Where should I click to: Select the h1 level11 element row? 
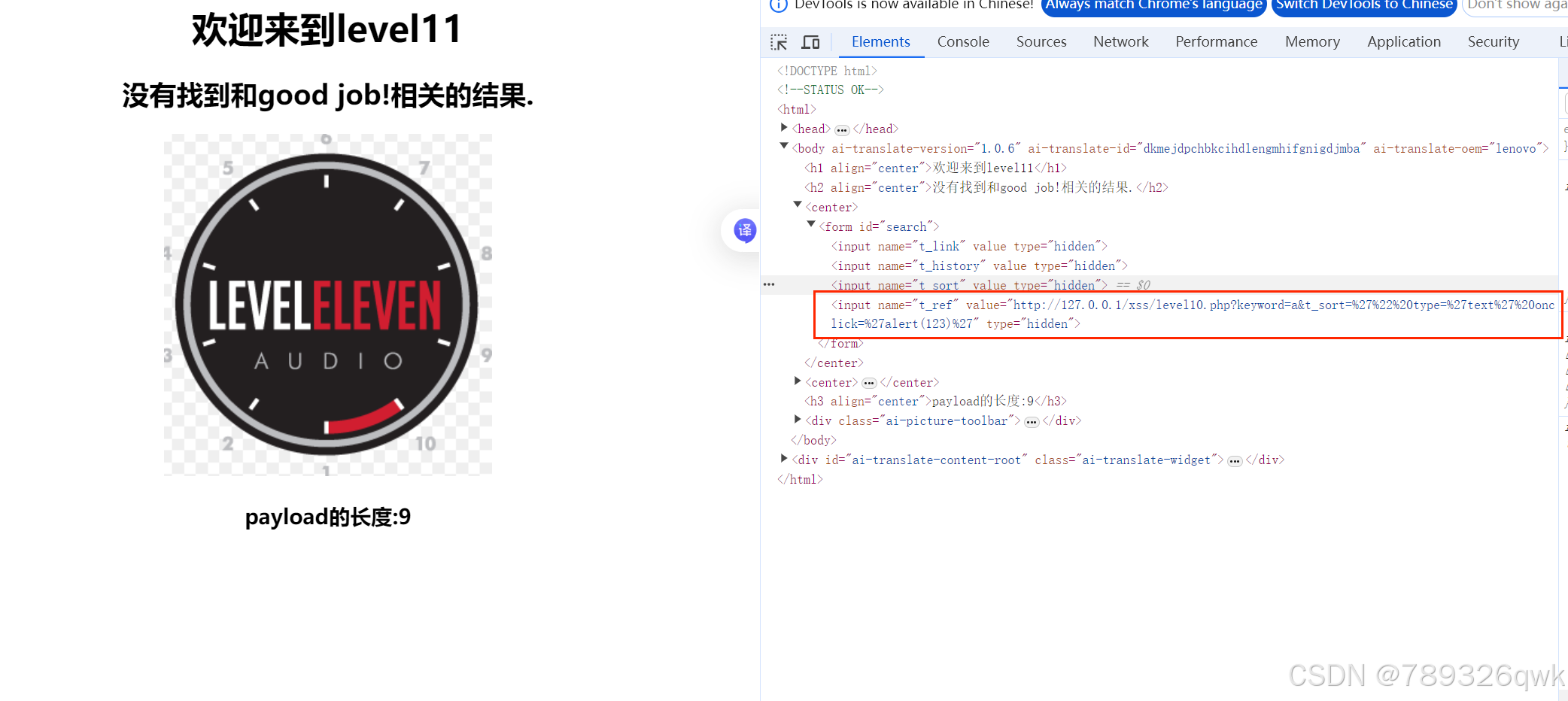point(935,168)
